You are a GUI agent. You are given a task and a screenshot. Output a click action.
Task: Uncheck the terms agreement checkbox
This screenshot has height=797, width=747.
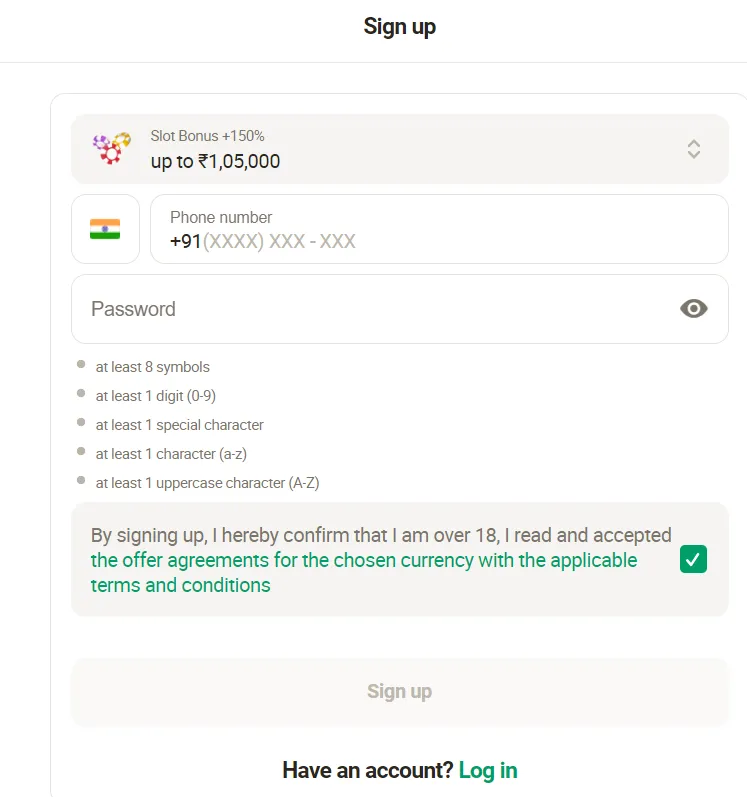click(693, 559)
